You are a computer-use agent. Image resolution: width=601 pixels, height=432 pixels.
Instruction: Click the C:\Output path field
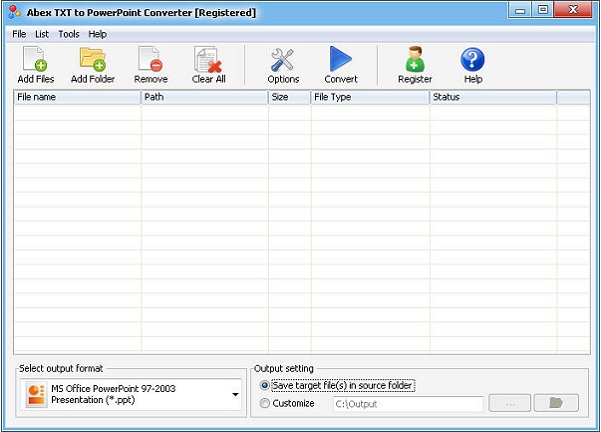408,404
